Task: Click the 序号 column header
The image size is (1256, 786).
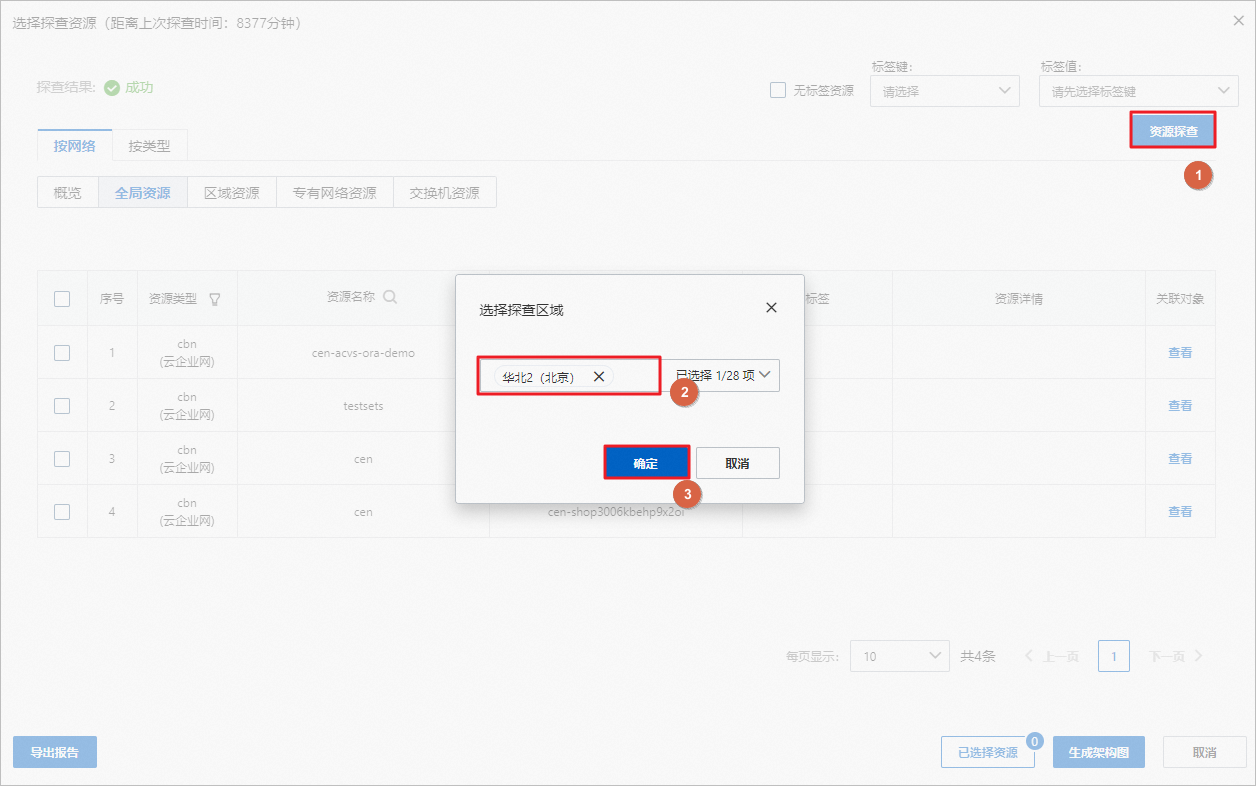Action: point(112,298)
